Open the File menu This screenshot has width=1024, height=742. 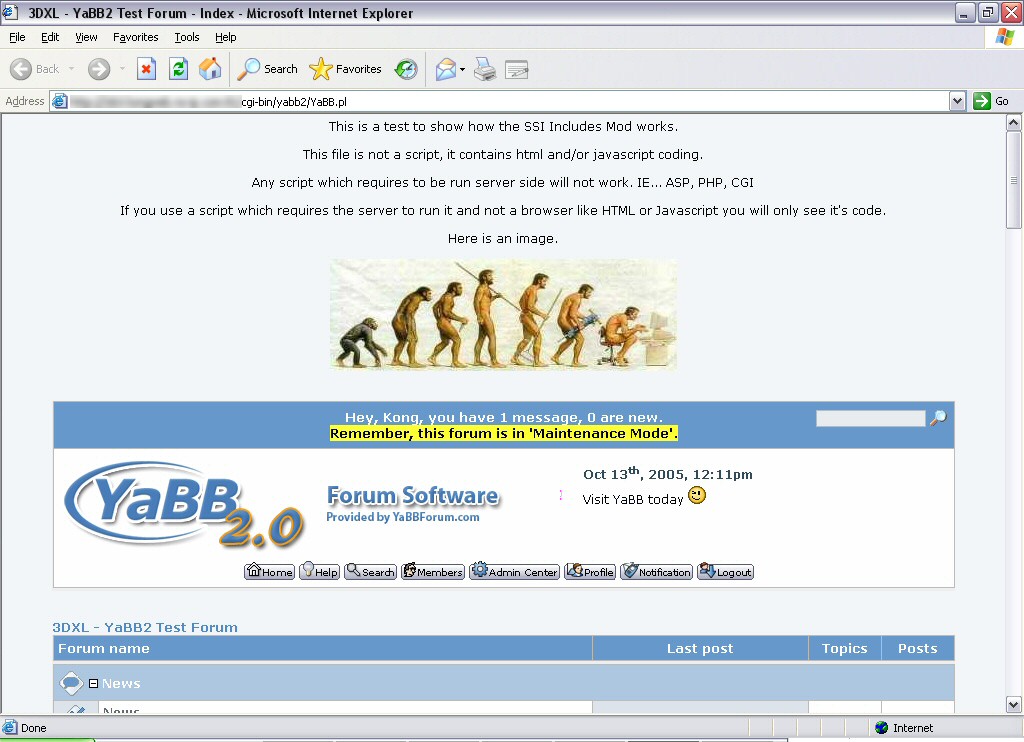pyautogui.click(x=17, y=37)
